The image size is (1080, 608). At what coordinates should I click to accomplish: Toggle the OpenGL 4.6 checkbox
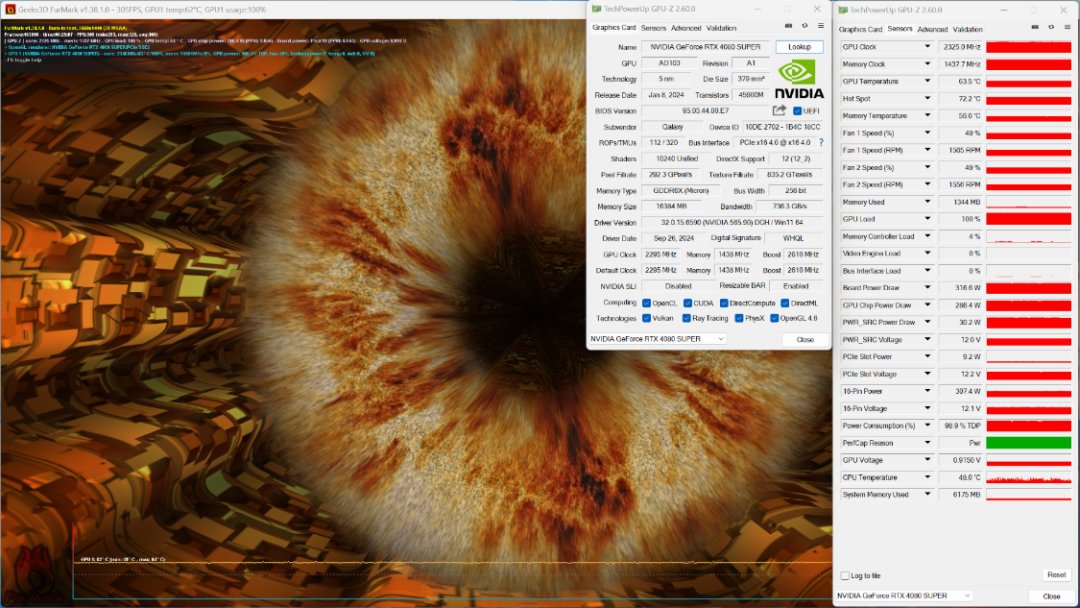(x=774, y=318)
